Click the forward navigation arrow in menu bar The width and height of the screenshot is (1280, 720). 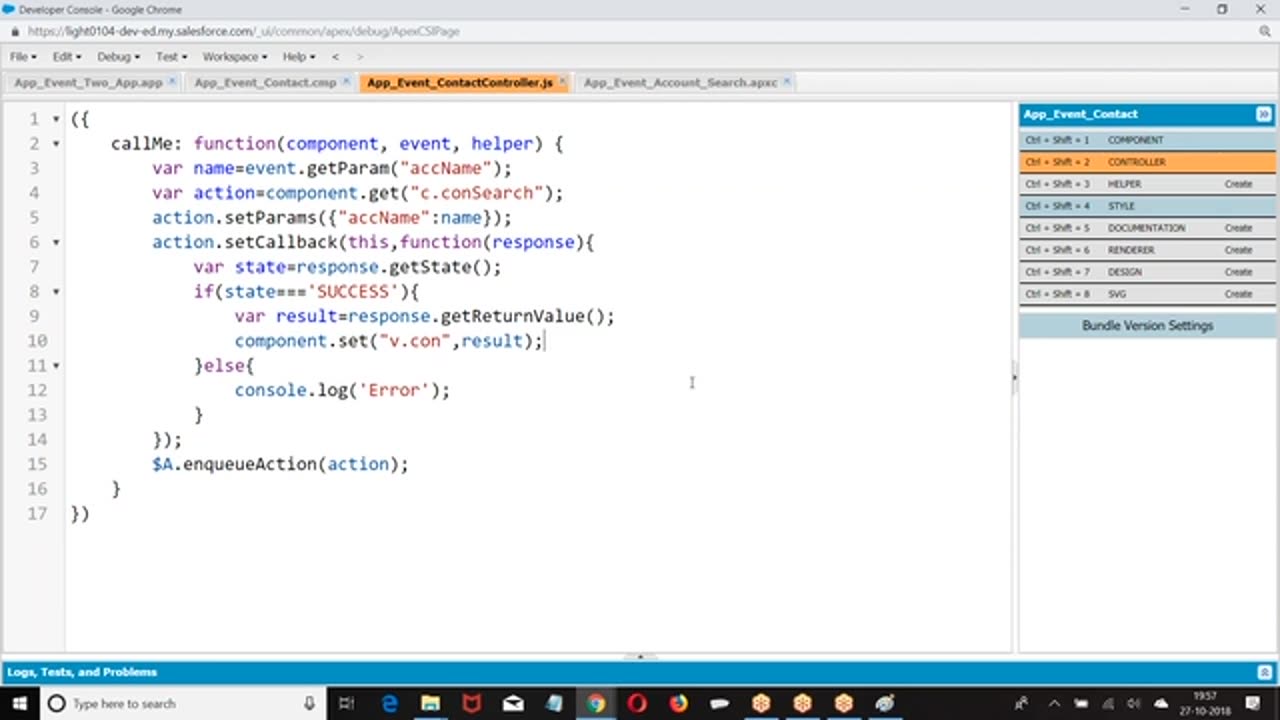360,57
